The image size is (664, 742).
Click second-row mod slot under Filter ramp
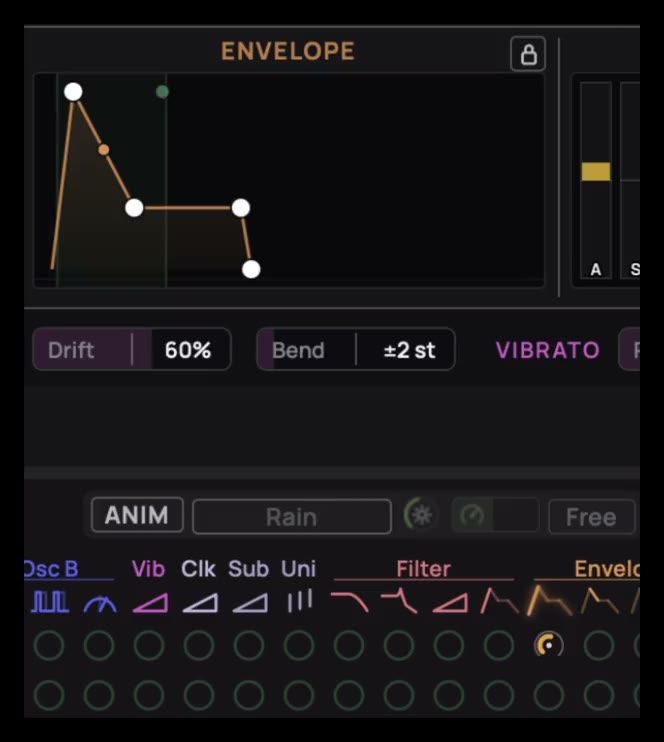[449, 695]
